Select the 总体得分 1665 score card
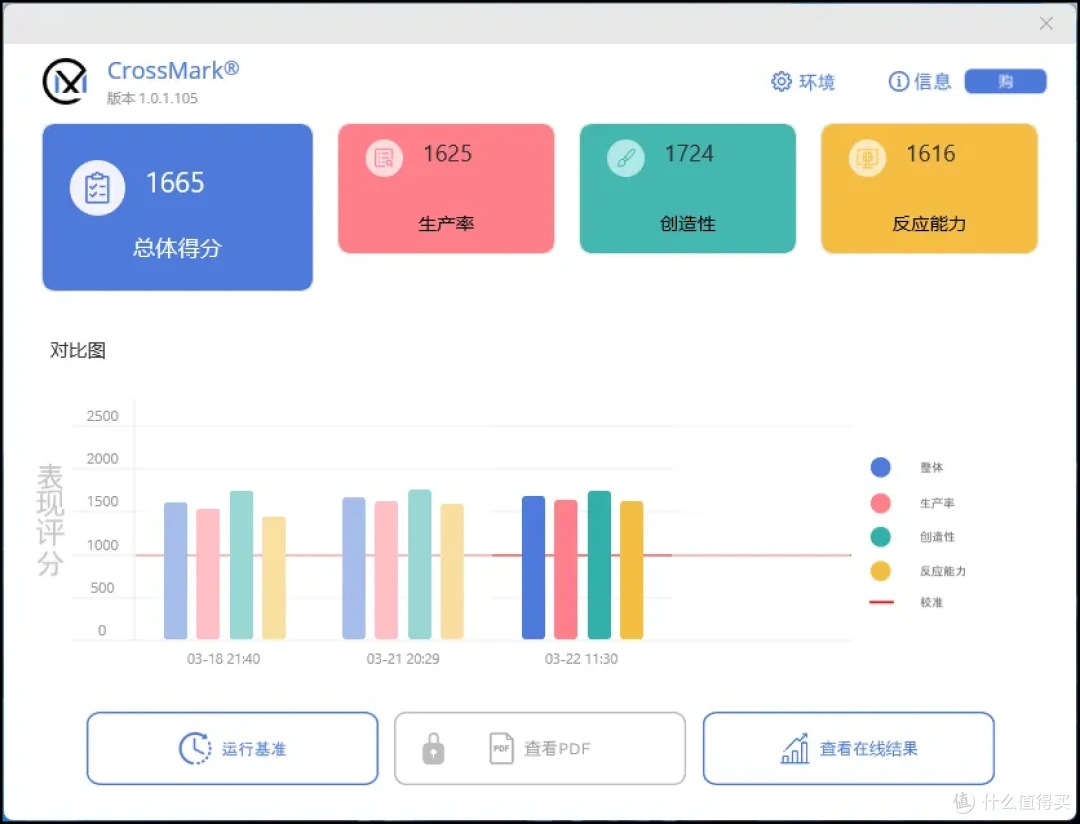Image resolution: width=1080 pixels, height=824 pixels. 178,207
